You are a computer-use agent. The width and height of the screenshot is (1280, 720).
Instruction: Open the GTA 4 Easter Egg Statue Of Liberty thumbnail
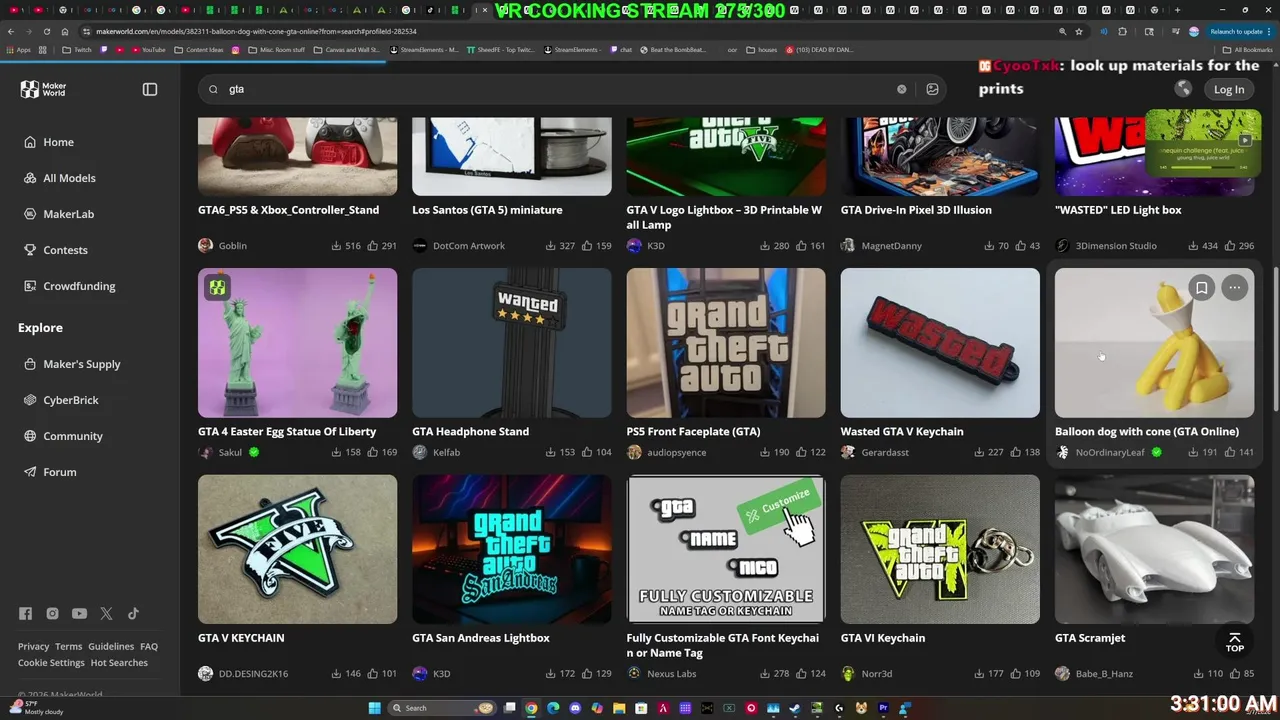[x=297, y=342]
